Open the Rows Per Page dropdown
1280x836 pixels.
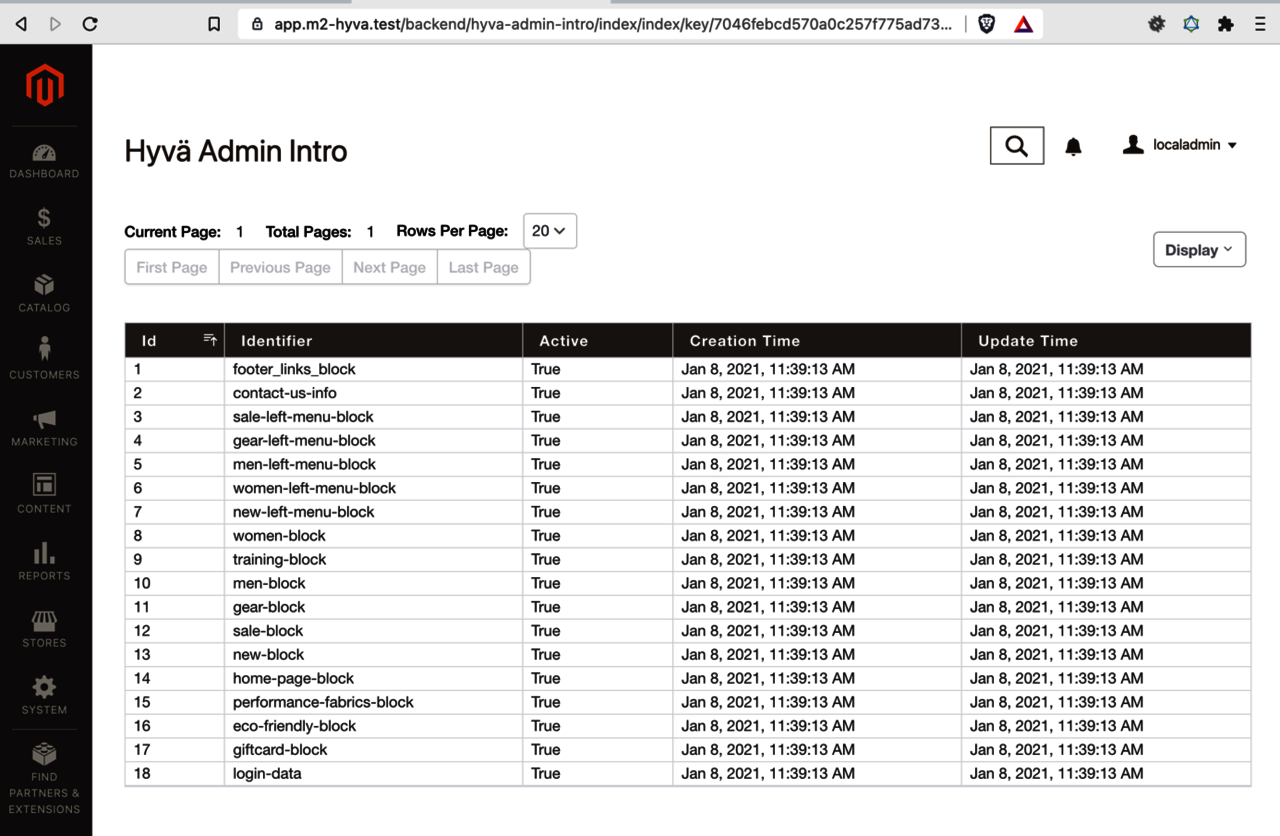coord(549,231)
